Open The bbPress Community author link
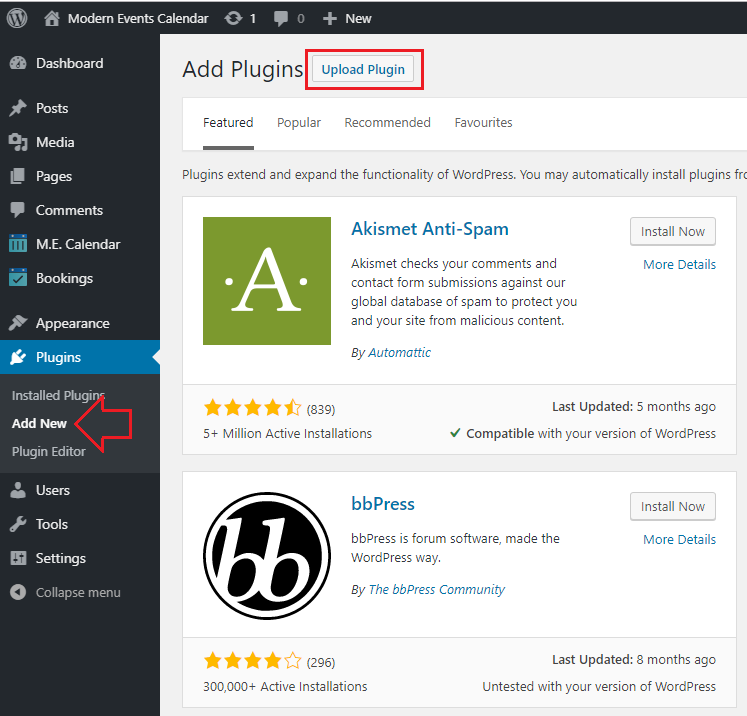The image size is (747, 716). pyautogui.click(x=436, y=590)
